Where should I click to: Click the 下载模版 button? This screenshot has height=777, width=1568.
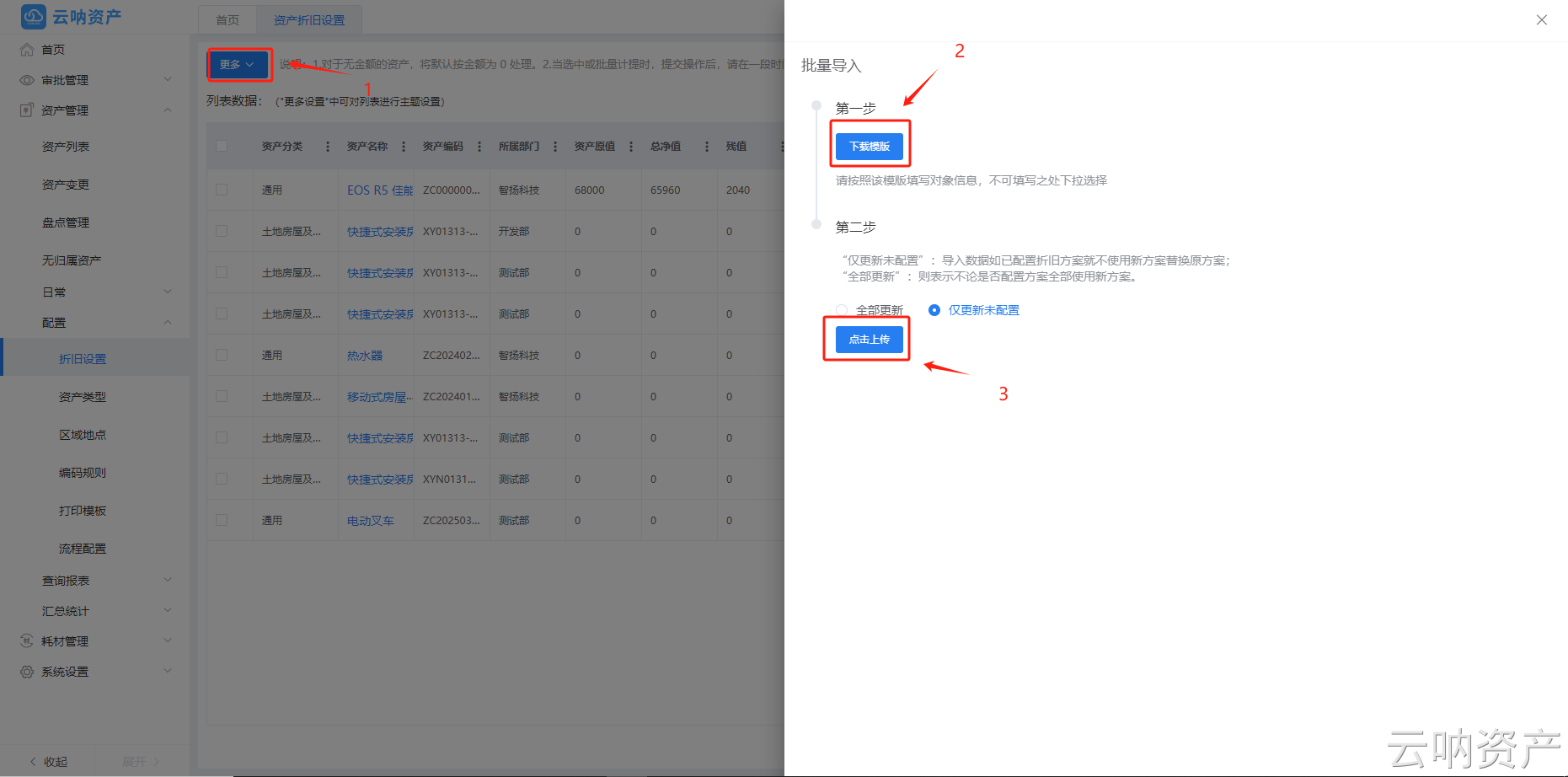coord(870,144)
